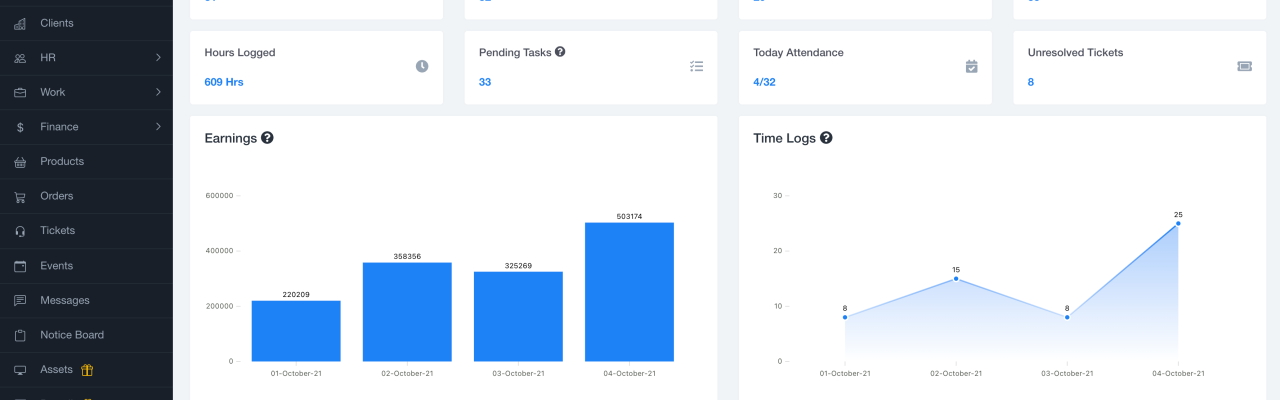The height and width of the screenshot is (400, 1280).
Task: Select Tickets in the sidebar
Action: coord(57,231)
